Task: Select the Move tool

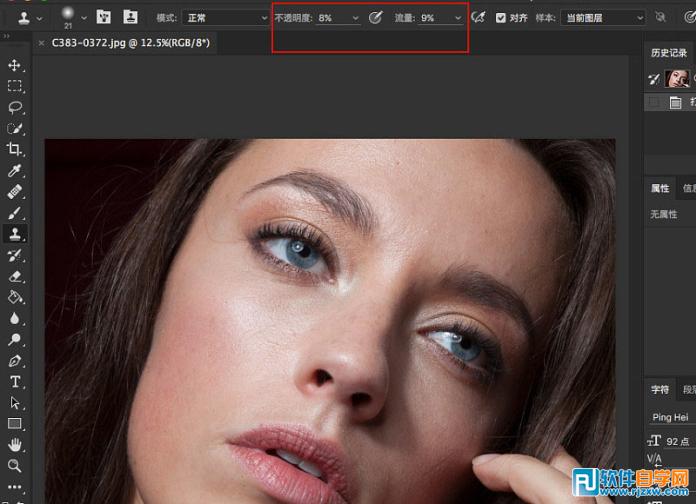Action: coord(15,65)
